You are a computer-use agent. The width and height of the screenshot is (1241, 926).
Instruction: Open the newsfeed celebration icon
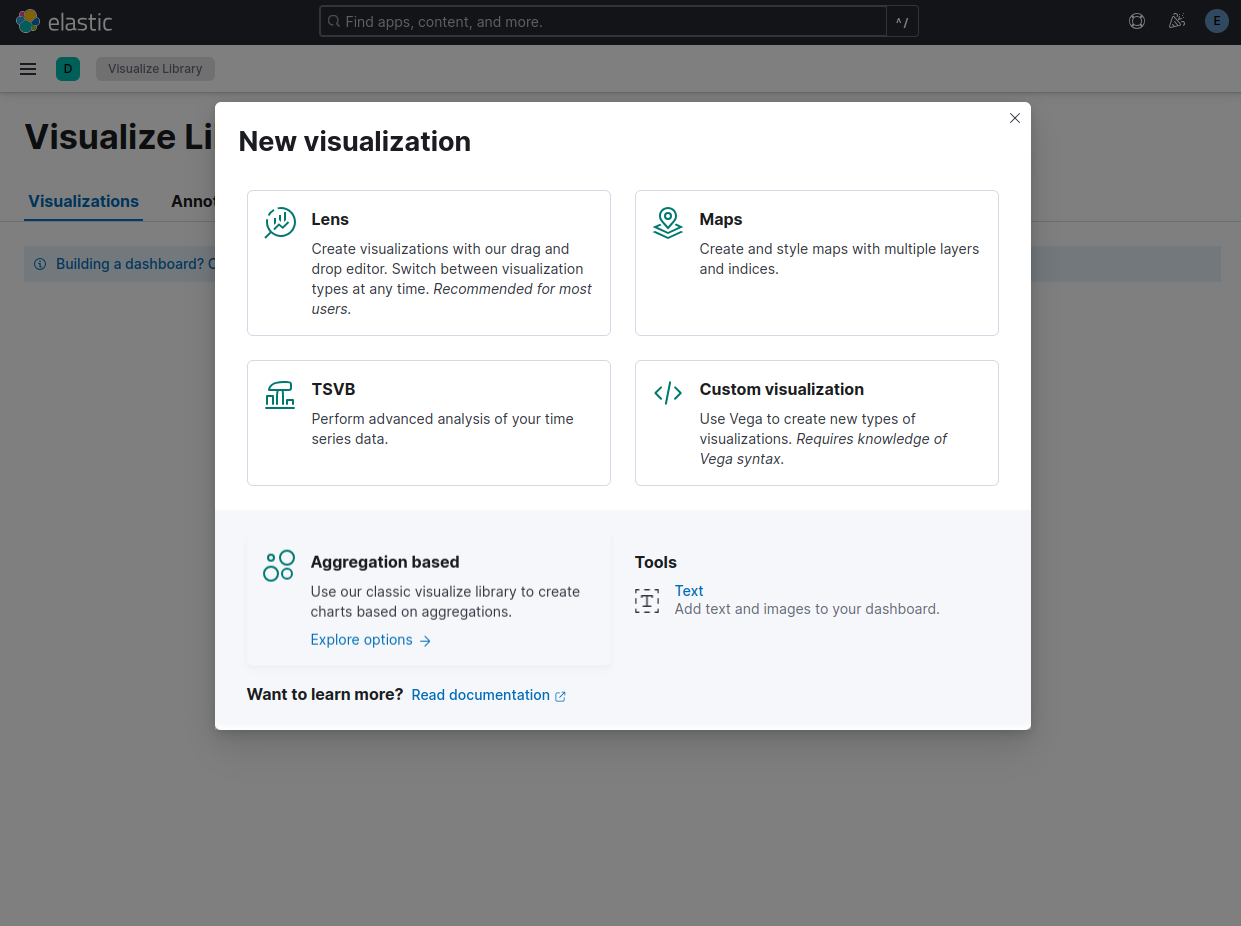pos(1177,21)
